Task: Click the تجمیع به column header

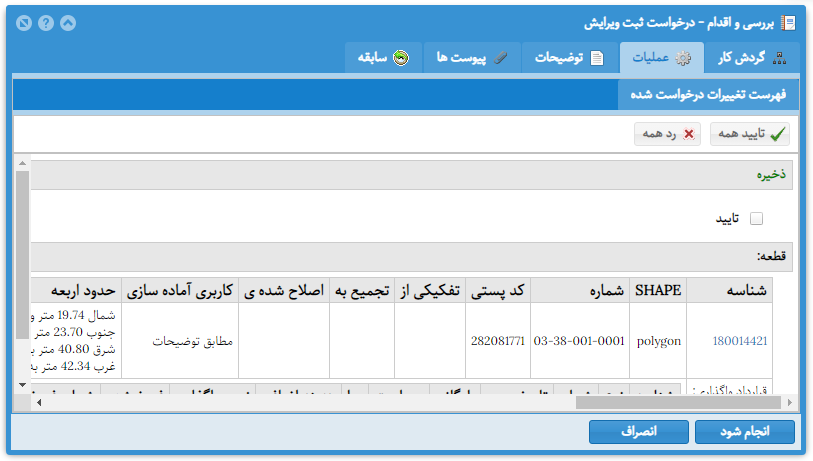Action: [x=362, y=290]
